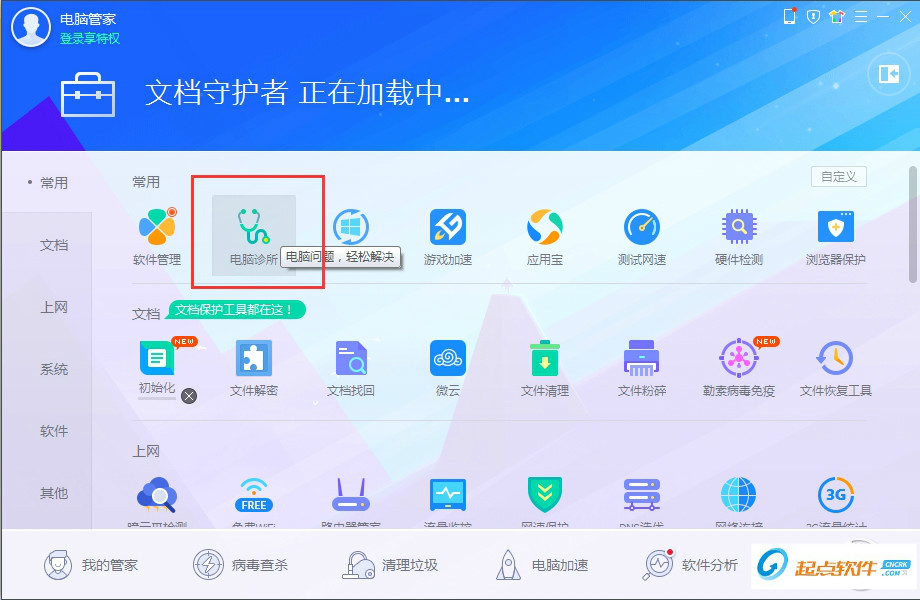Go to 我的管家 in bottom bar
The width and height of the screenshot is (920, 600).
point(91,565)
